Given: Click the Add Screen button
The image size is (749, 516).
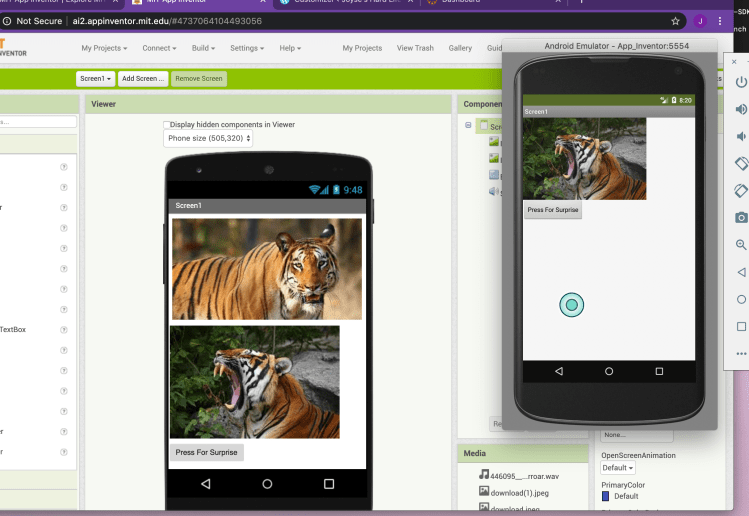Looking at the screenshot, I should pos(143,78).
